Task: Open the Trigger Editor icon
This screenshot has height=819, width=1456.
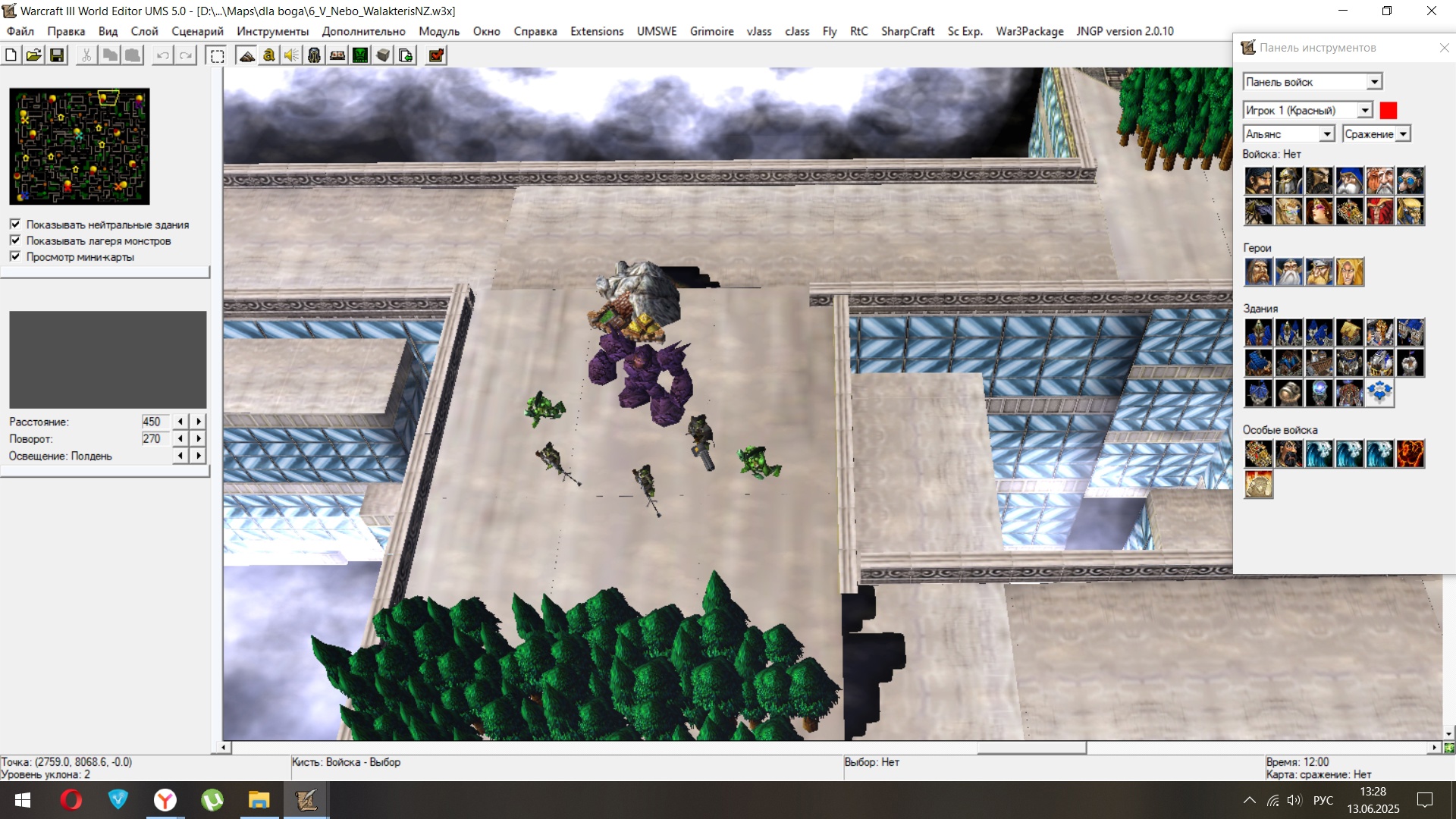Action: click(269, 55)
